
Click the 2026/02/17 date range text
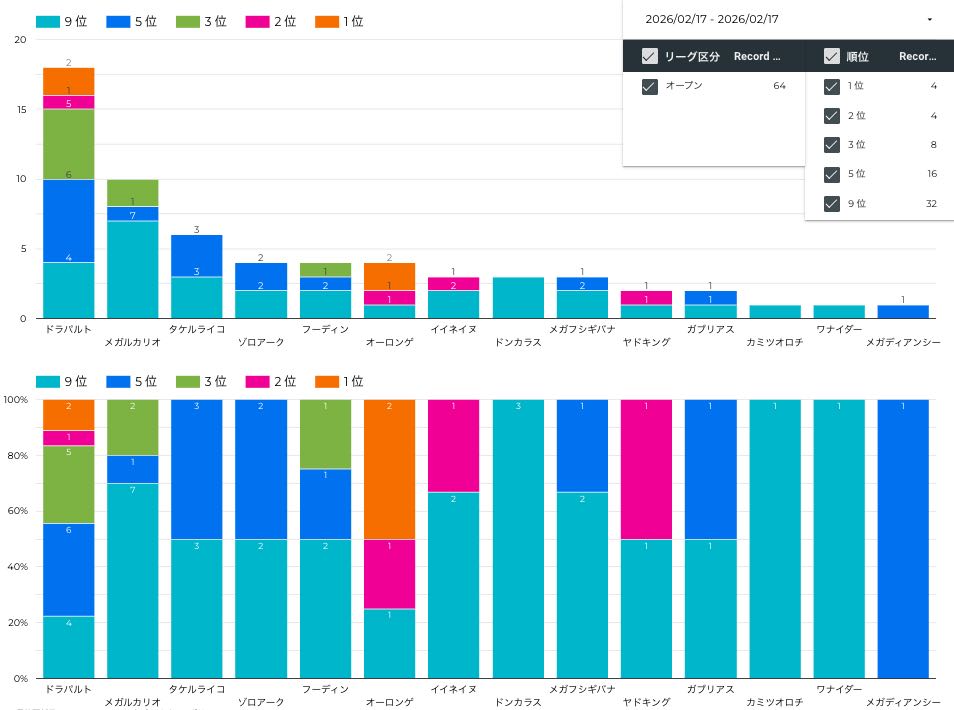711,19
